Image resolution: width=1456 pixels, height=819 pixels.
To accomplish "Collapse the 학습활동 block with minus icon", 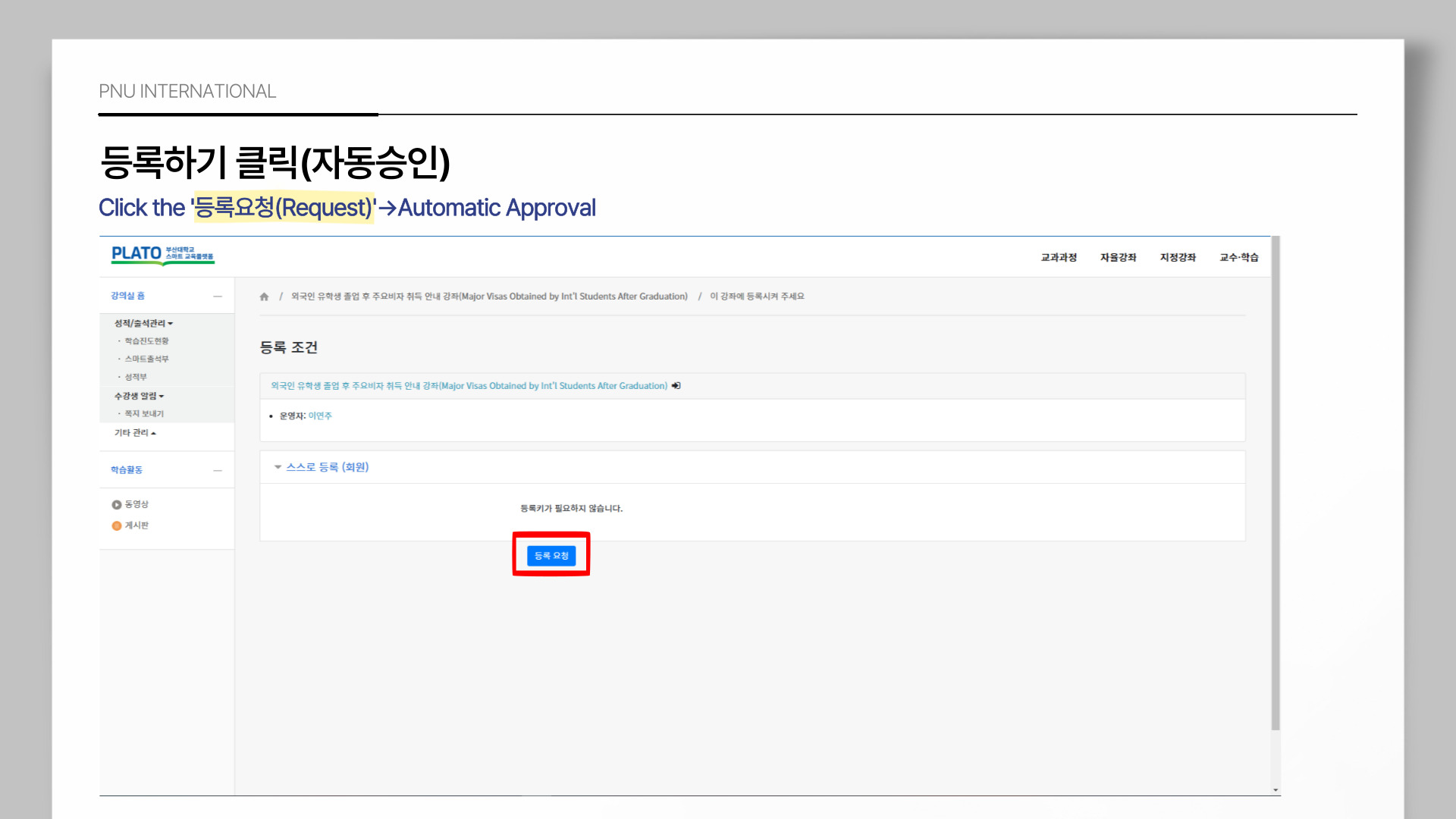I will coord(218,470).
